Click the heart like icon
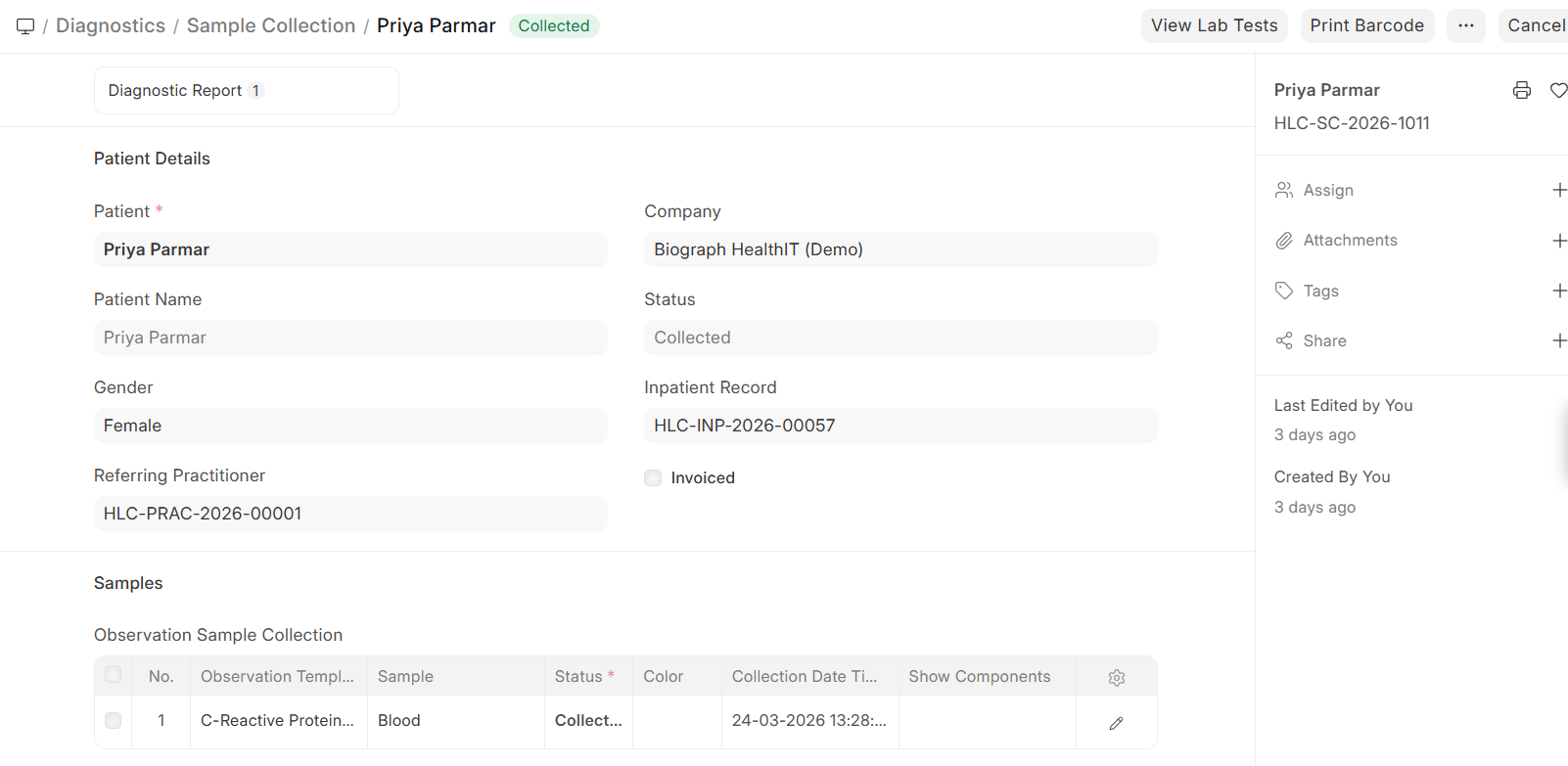Viewport: 1568px width, 766px height. tap(1558, 91)
